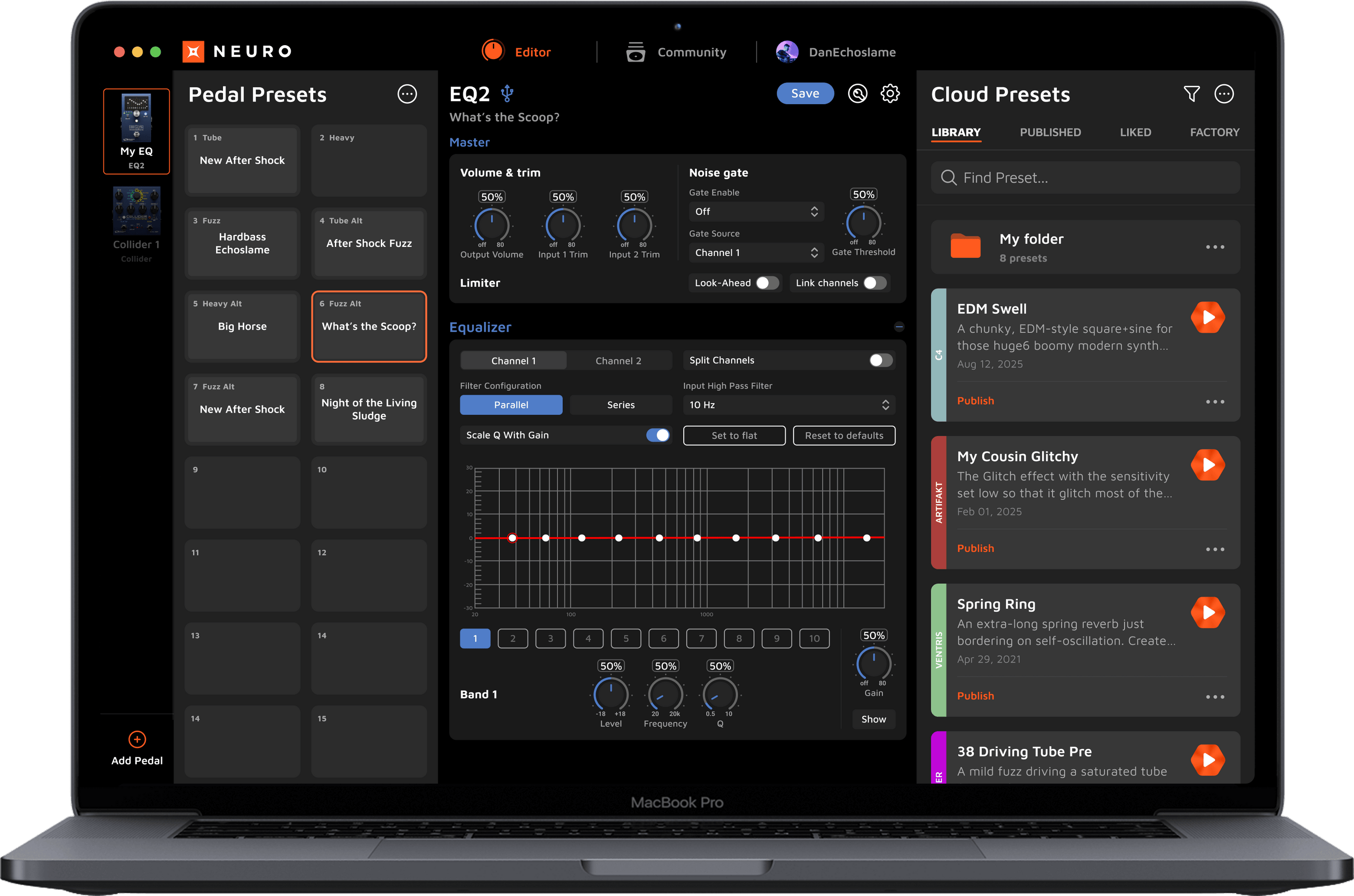This screenshot has width=1354, height=896.
Task: Open the Factory presets tab
Action: tap(1214, 132)
